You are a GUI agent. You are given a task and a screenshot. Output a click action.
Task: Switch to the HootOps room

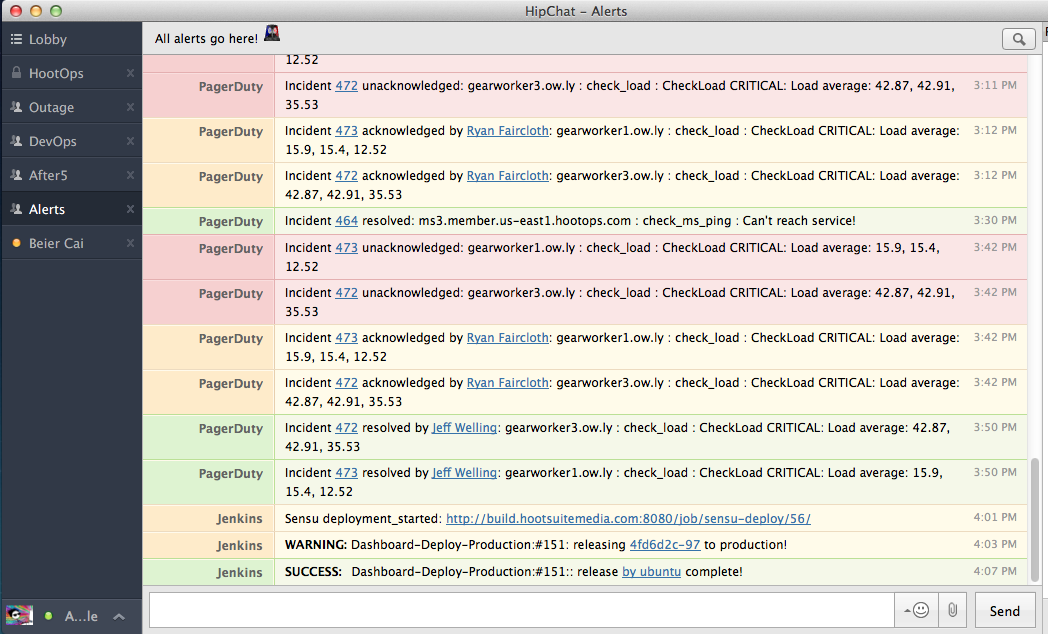tap(72, 73)
